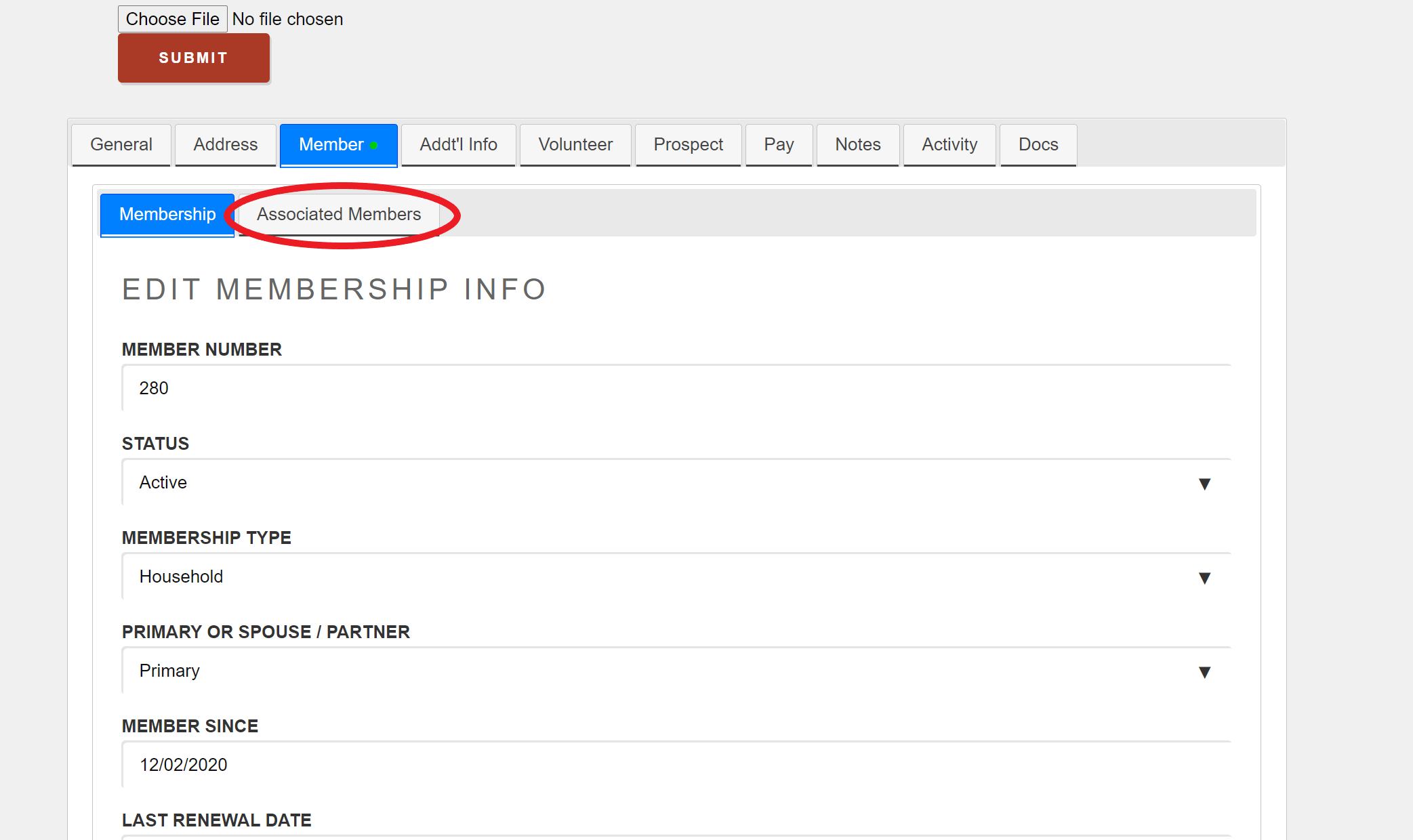Select the Membership sub-tab
This screenshot has width=1413, height=840.
tap(167, 215)
